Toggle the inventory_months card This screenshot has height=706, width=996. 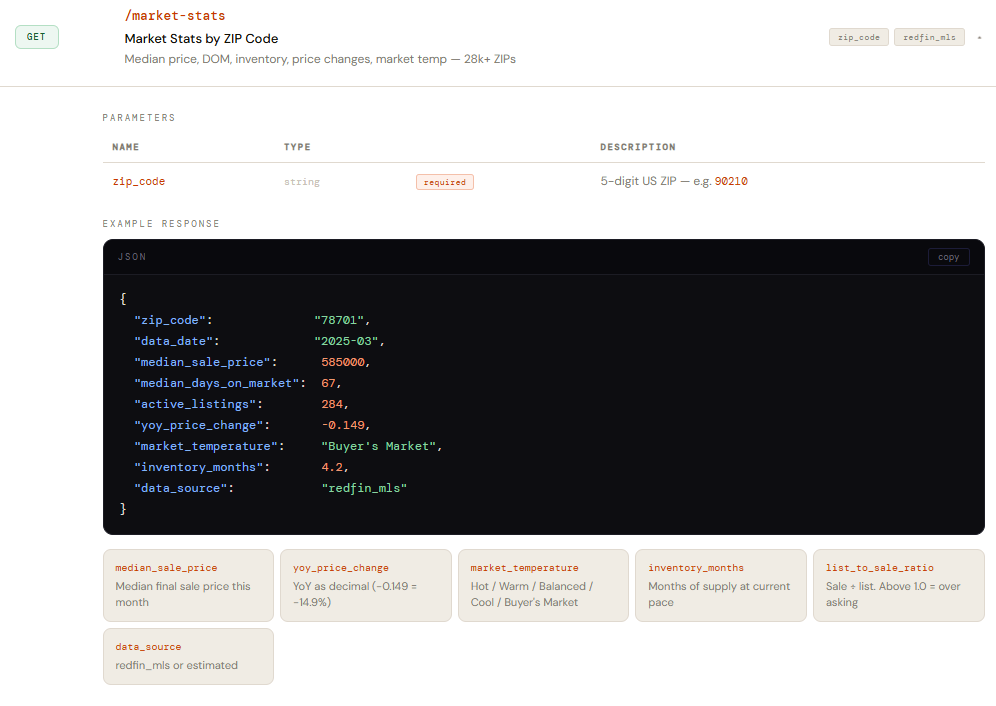pyautogui.click(x=720, y=585)
